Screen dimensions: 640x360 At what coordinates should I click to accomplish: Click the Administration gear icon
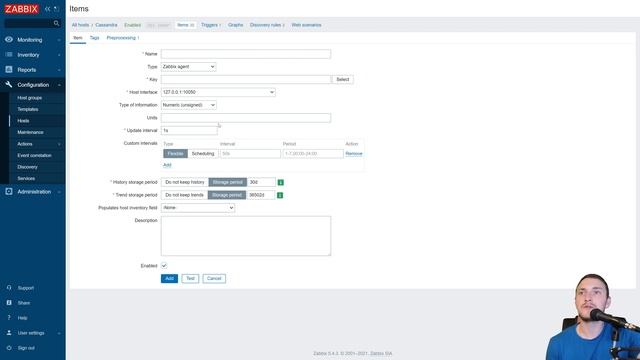tap(9, 191)
